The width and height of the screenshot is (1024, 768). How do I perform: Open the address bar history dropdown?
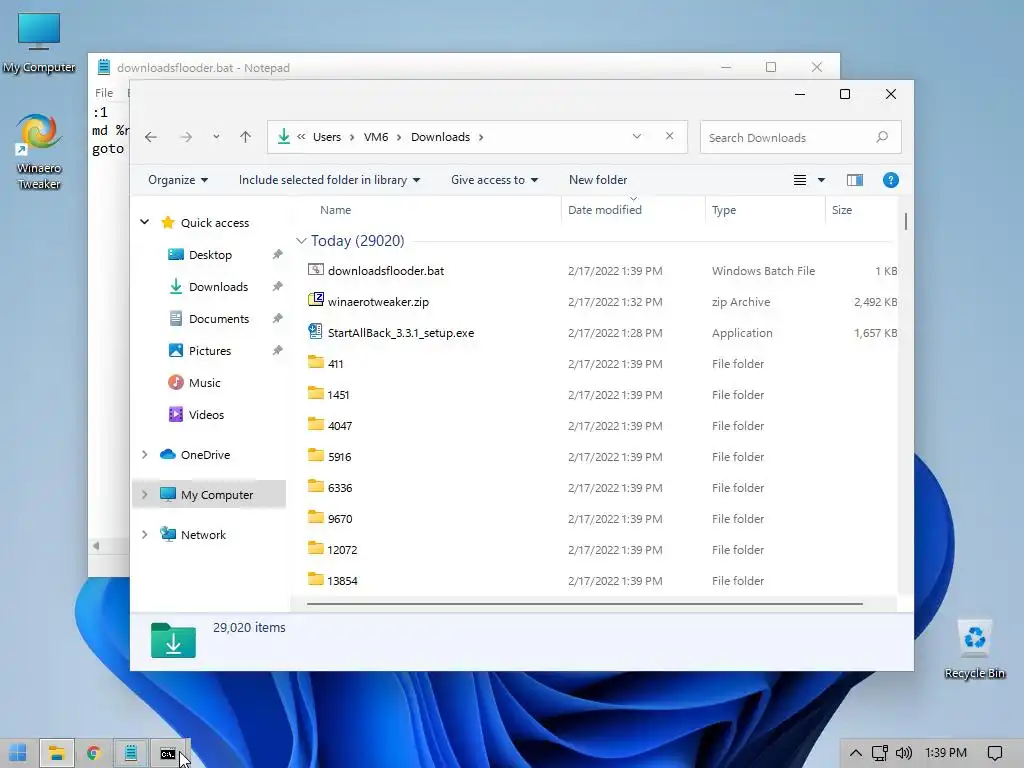coord(637,136)
